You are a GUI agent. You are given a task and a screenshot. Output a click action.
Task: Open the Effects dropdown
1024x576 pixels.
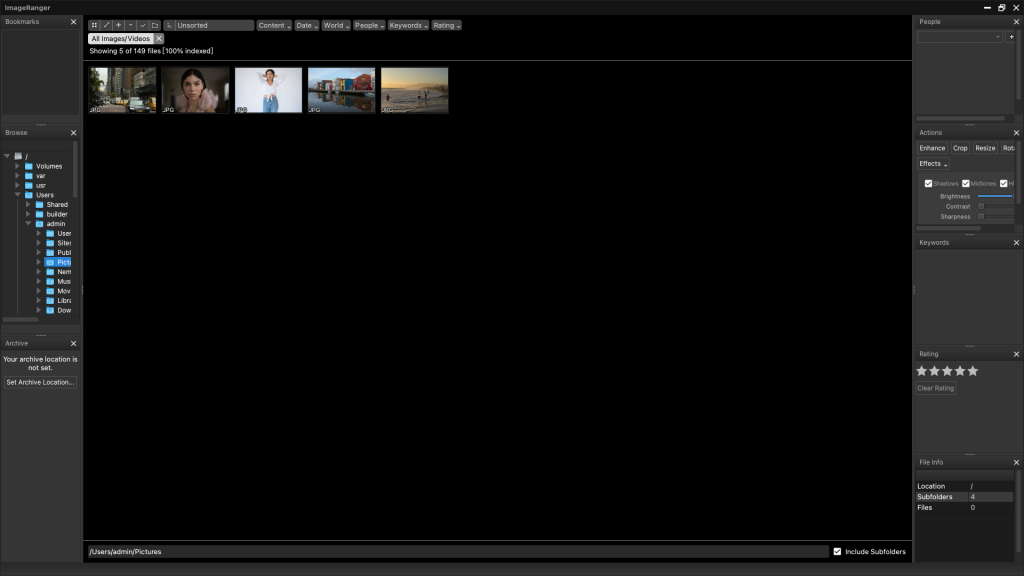coord(933,164)
